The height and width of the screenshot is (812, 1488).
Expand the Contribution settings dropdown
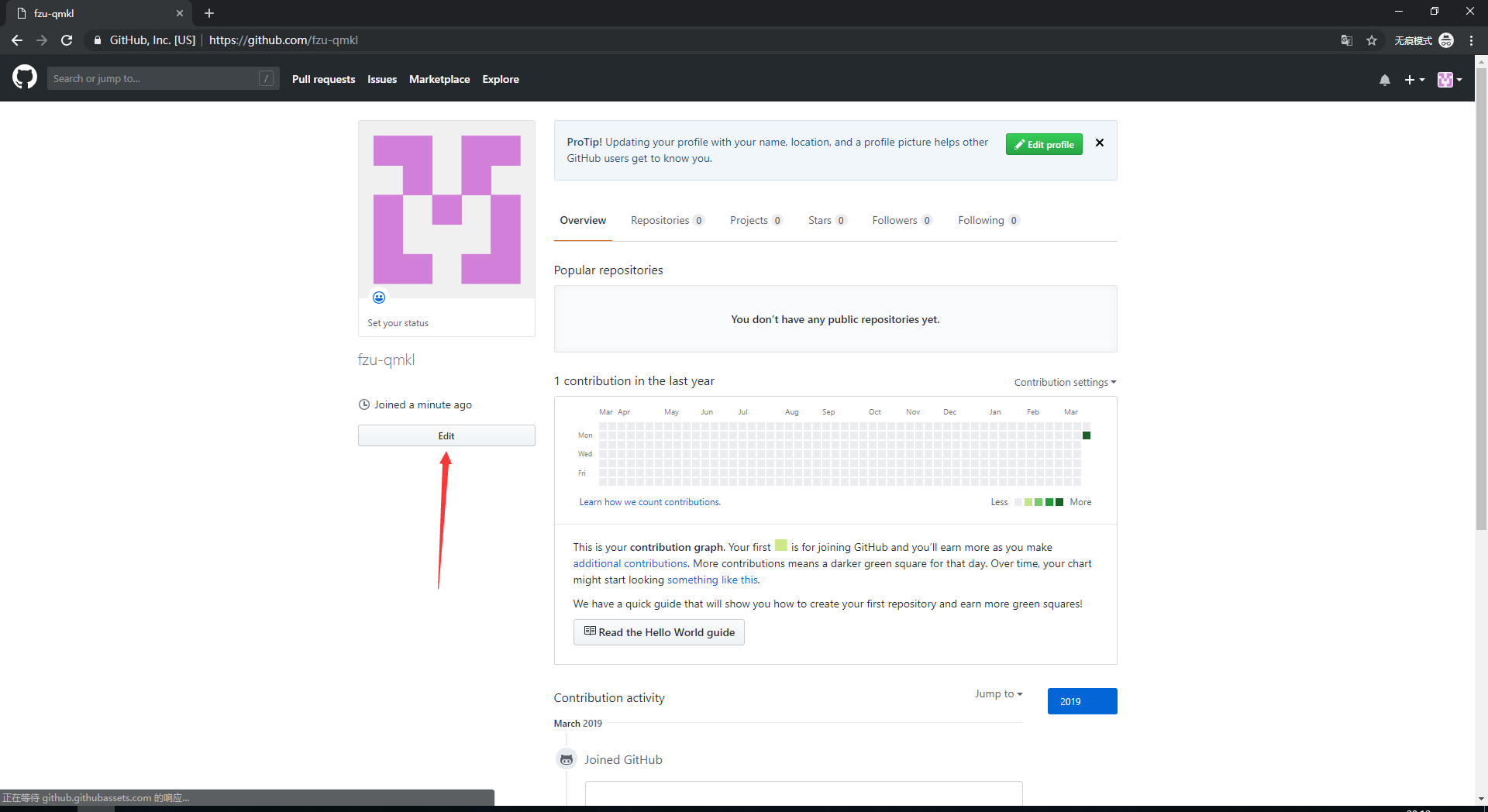click(x=1065, y=382)
